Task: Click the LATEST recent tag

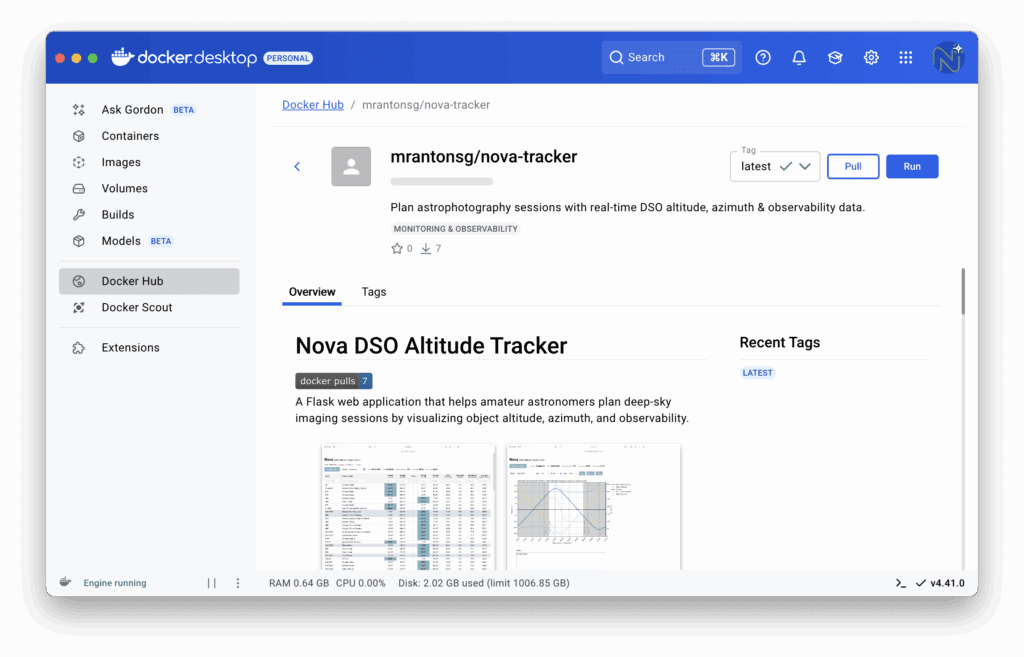Action: pos(758,373)
